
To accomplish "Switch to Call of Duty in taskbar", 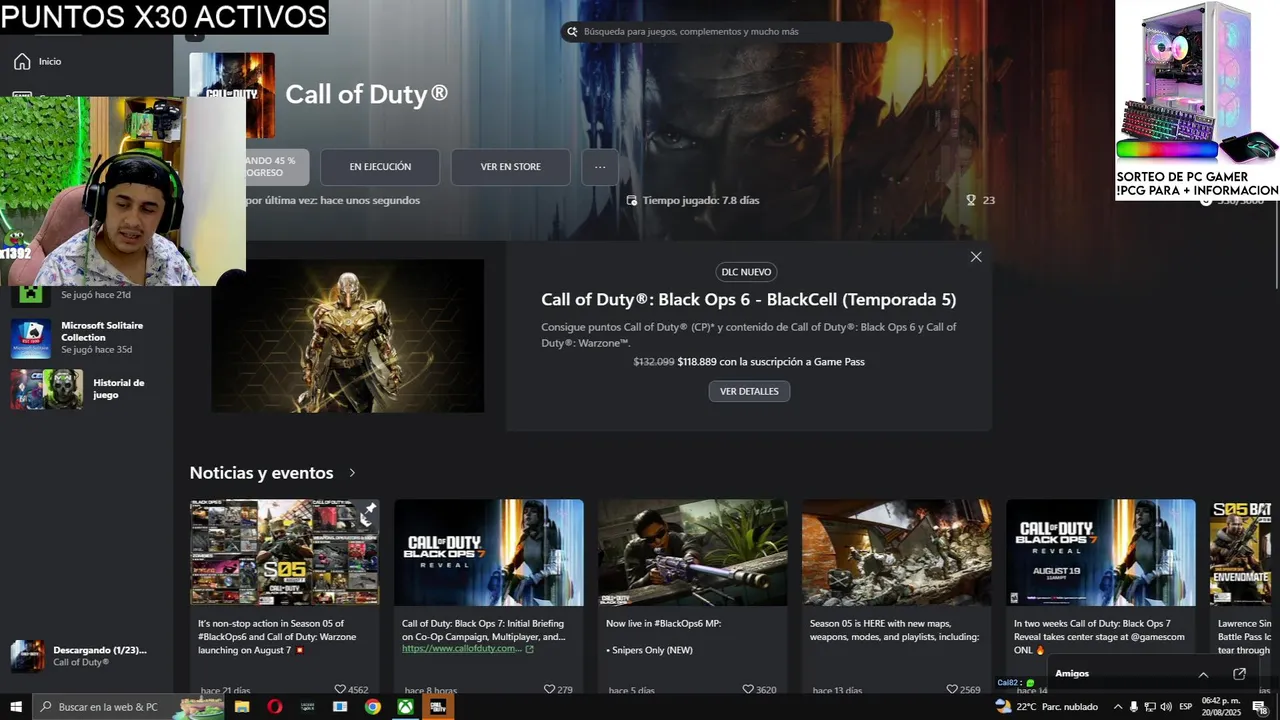I will [x=438, y=707].
